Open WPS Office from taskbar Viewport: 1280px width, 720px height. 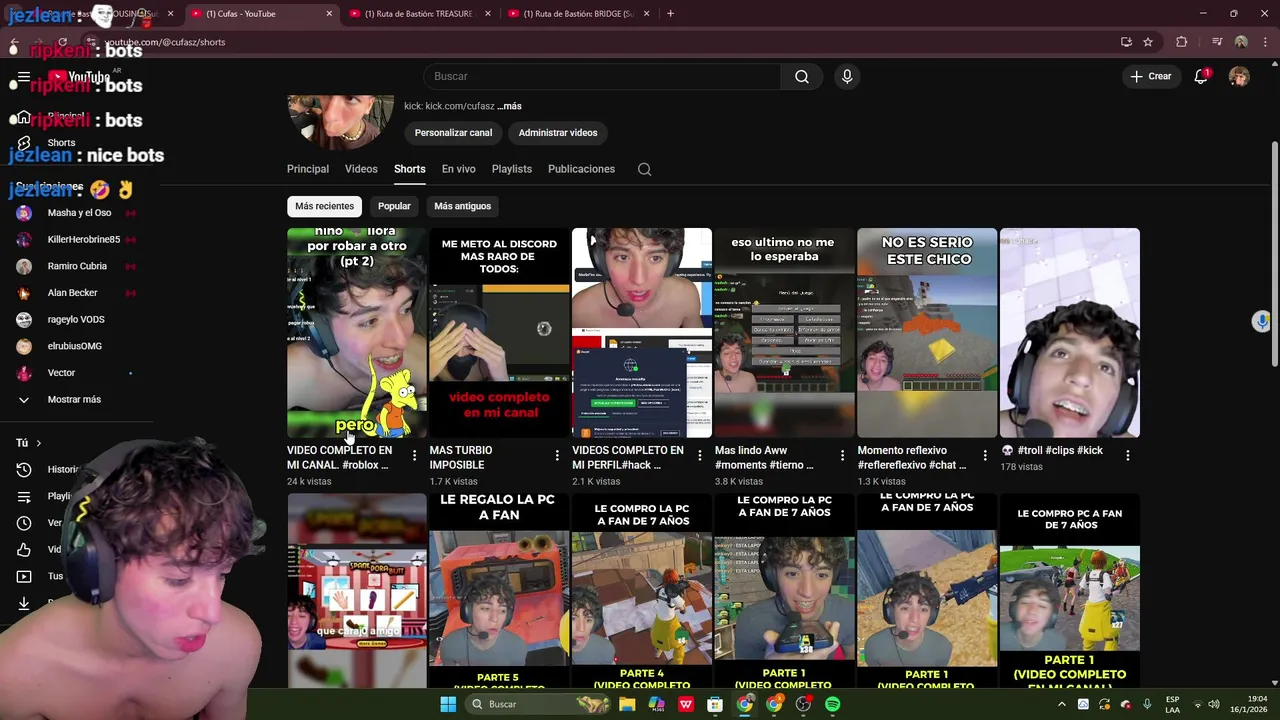tap(686, 704)
